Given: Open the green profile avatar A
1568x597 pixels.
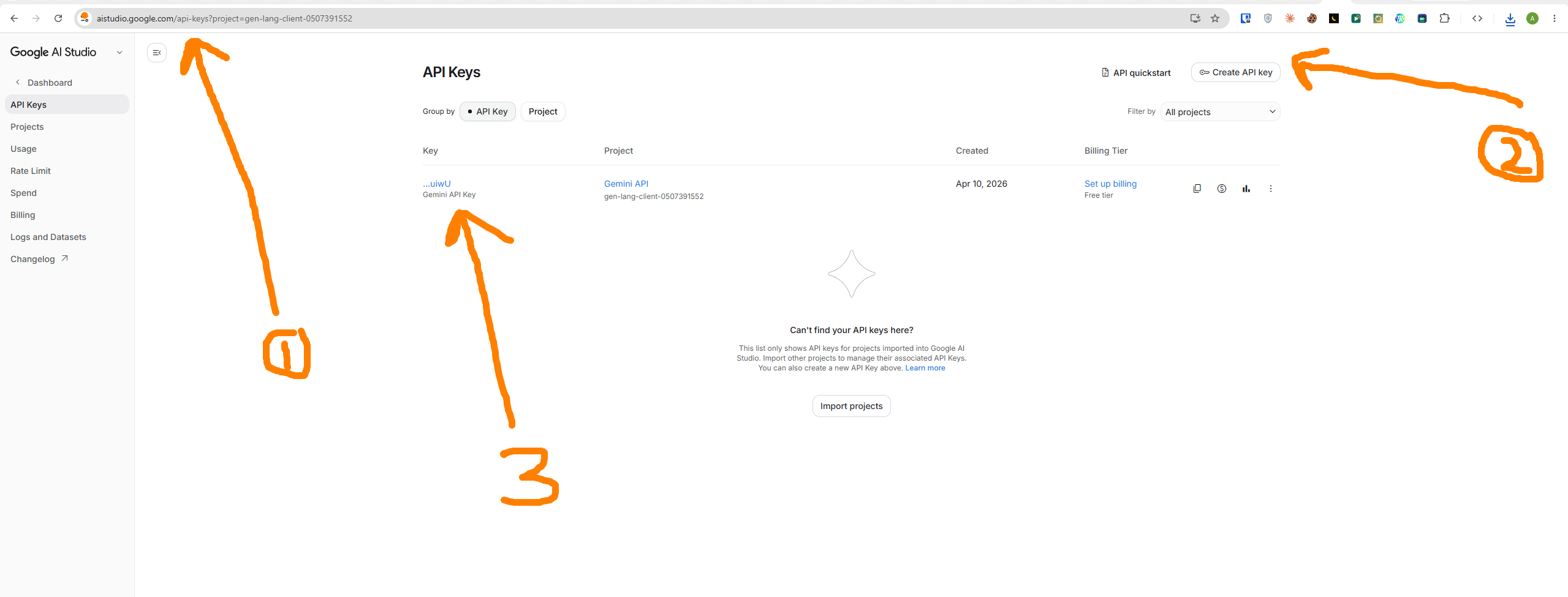Looking at the screenshot, I should click(x=1532, y=18).
